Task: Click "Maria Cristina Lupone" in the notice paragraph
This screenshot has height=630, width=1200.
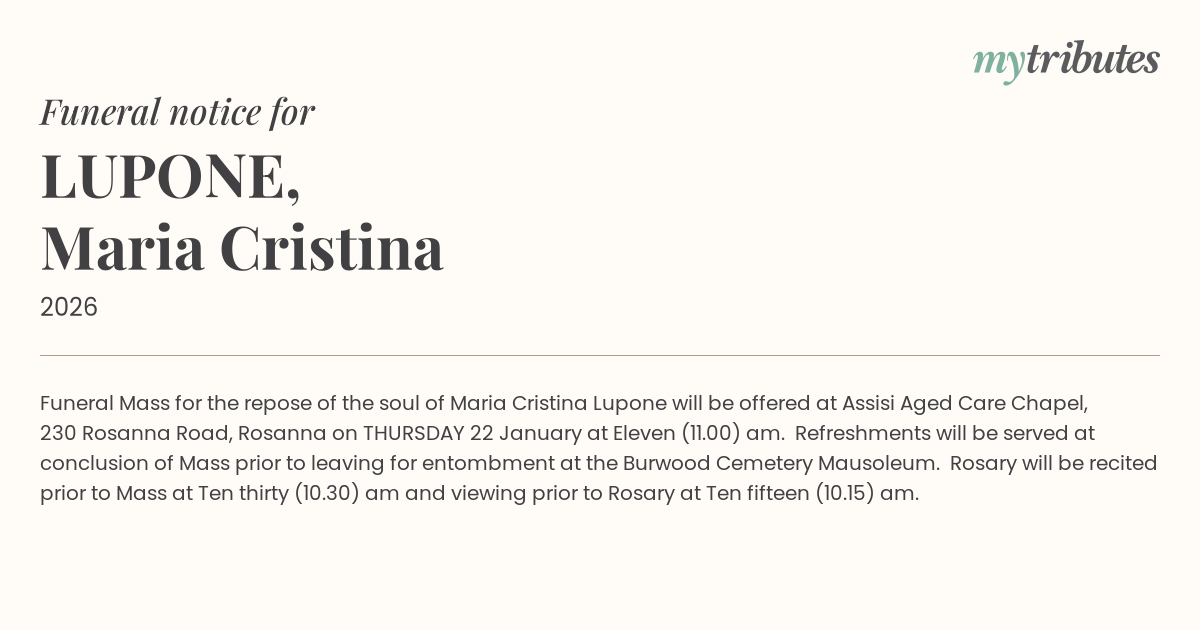Action: point(558,403)
